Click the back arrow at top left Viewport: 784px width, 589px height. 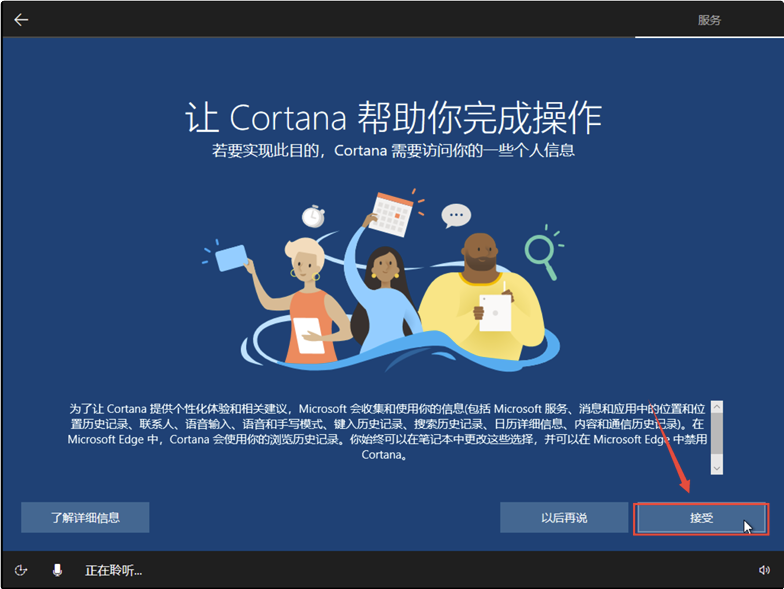(x=21, y=20)
